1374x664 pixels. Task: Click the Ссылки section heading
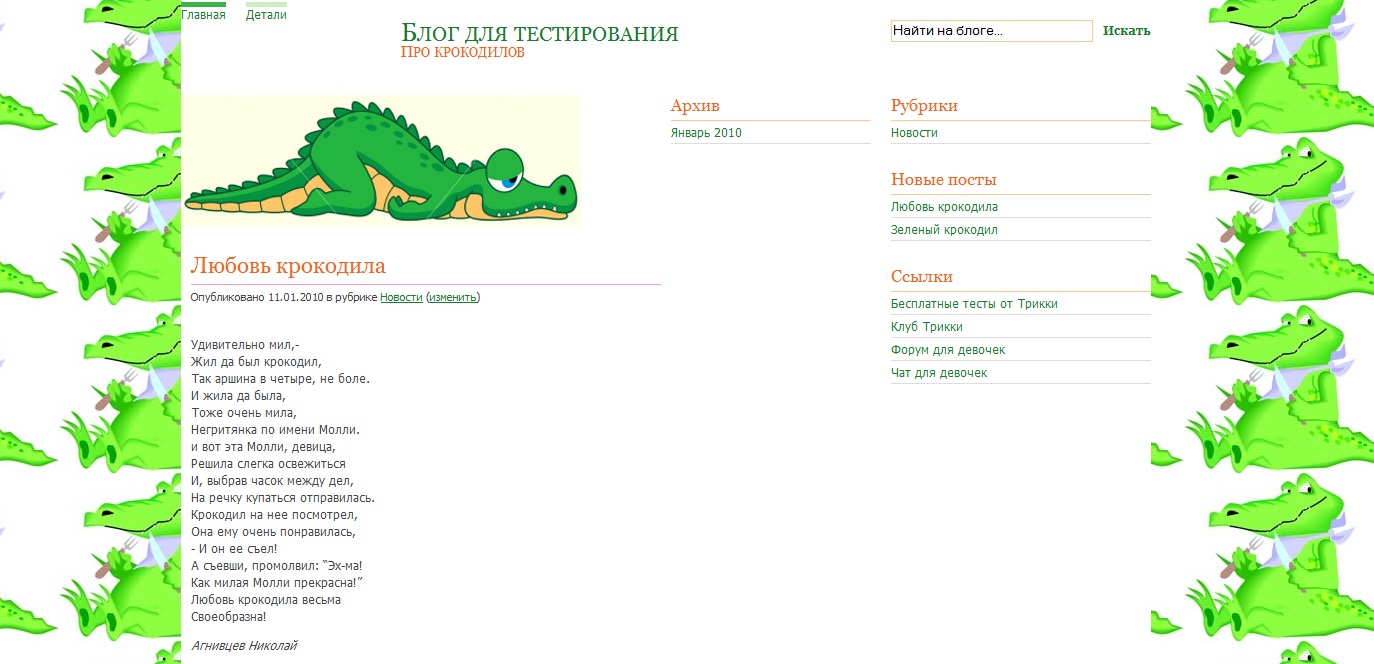pos(921,277)
